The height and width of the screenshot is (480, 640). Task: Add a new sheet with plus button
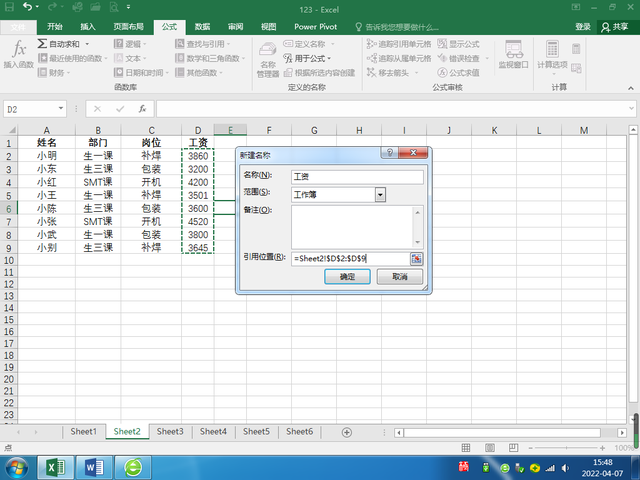coord(347,432)
